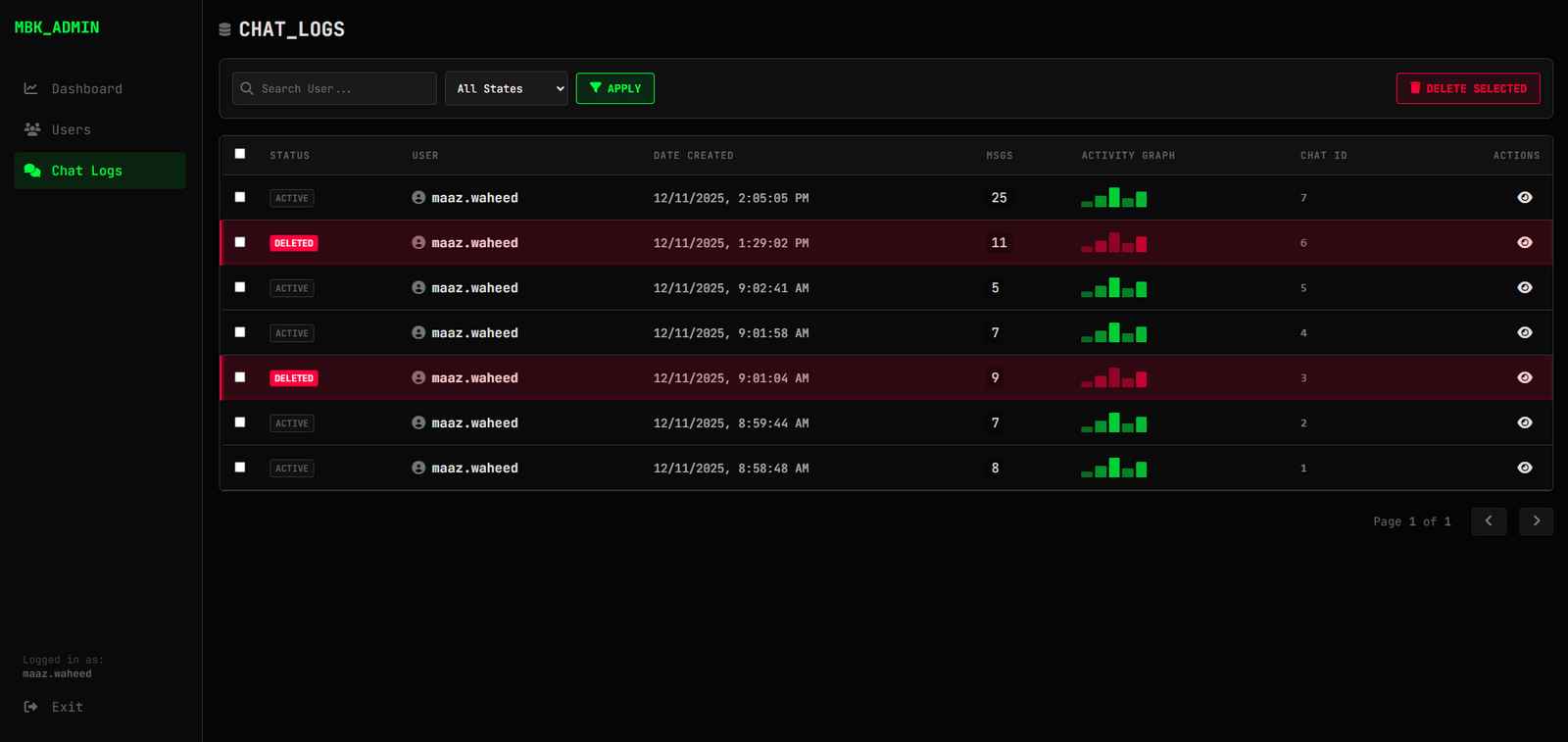Click the eye icon in chat ID 1 row
The image size is (1568, 742).
[1524, 469]
